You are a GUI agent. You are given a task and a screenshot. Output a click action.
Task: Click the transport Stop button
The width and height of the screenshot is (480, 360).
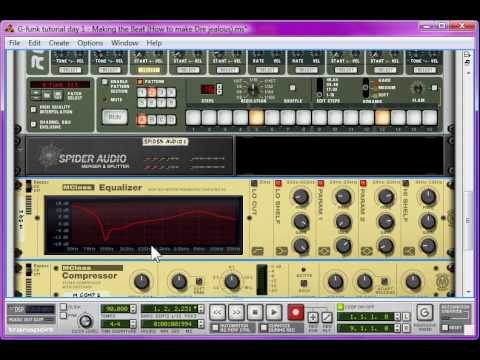coord(255,313)
